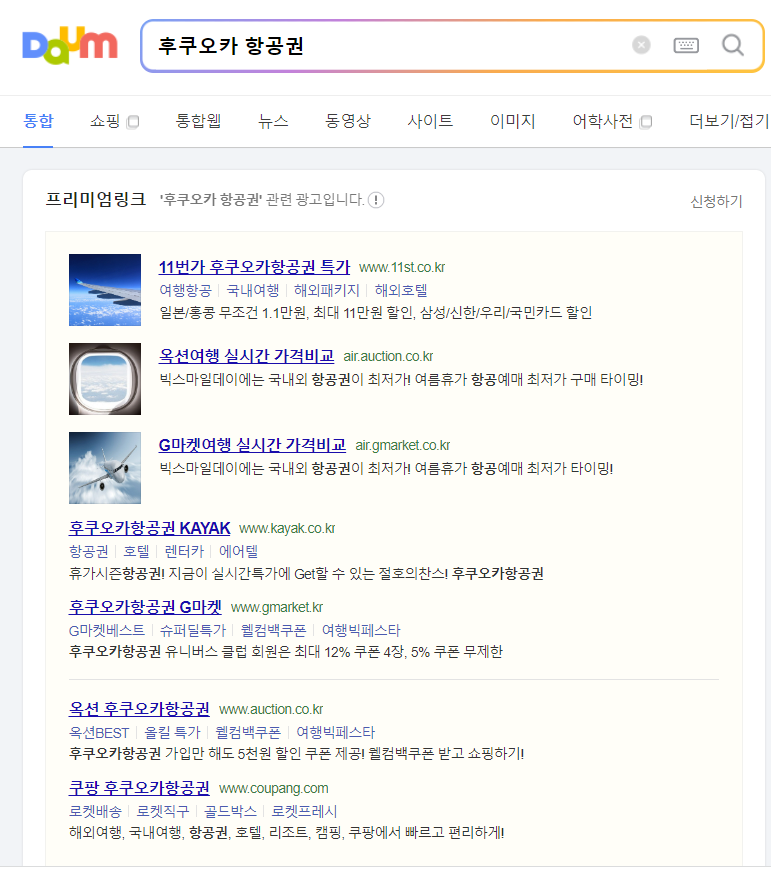Open the 여행항공 sublink
Screen dimensions: 771x869
(186, 290)
